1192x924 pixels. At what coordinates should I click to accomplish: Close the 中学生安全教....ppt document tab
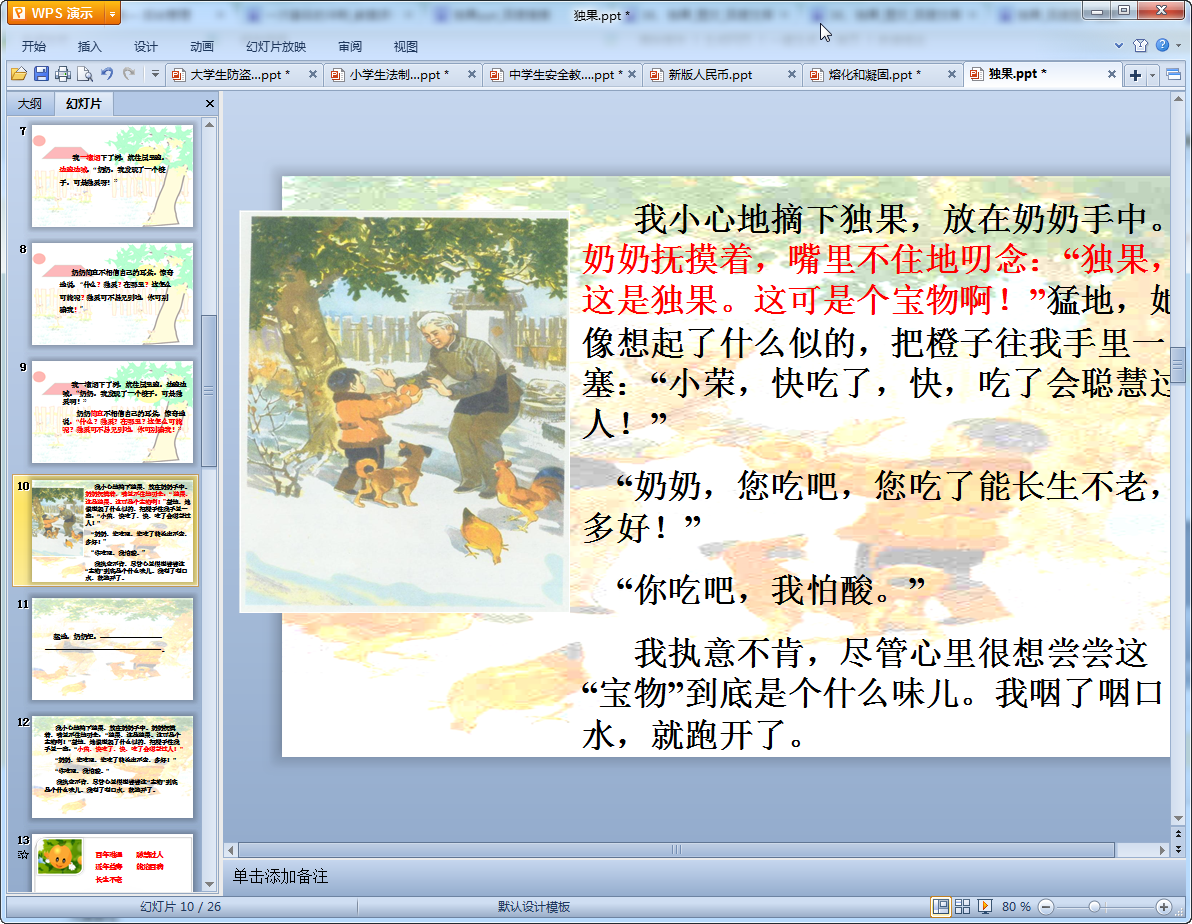pyautogui.click(x=632, y=75)
